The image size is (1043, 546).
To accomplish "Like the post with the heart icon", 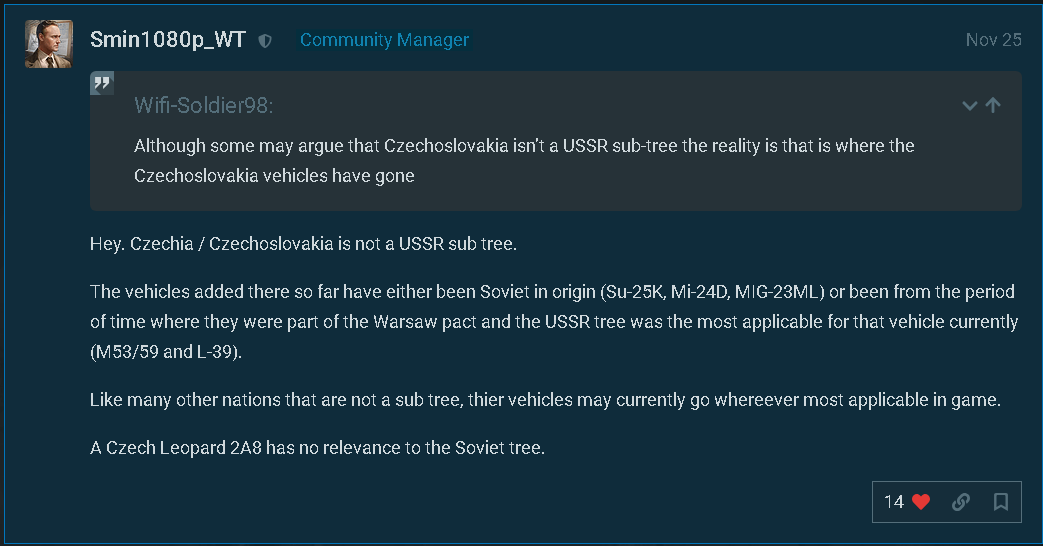I will pyautogui.click(x=921, y=502).
